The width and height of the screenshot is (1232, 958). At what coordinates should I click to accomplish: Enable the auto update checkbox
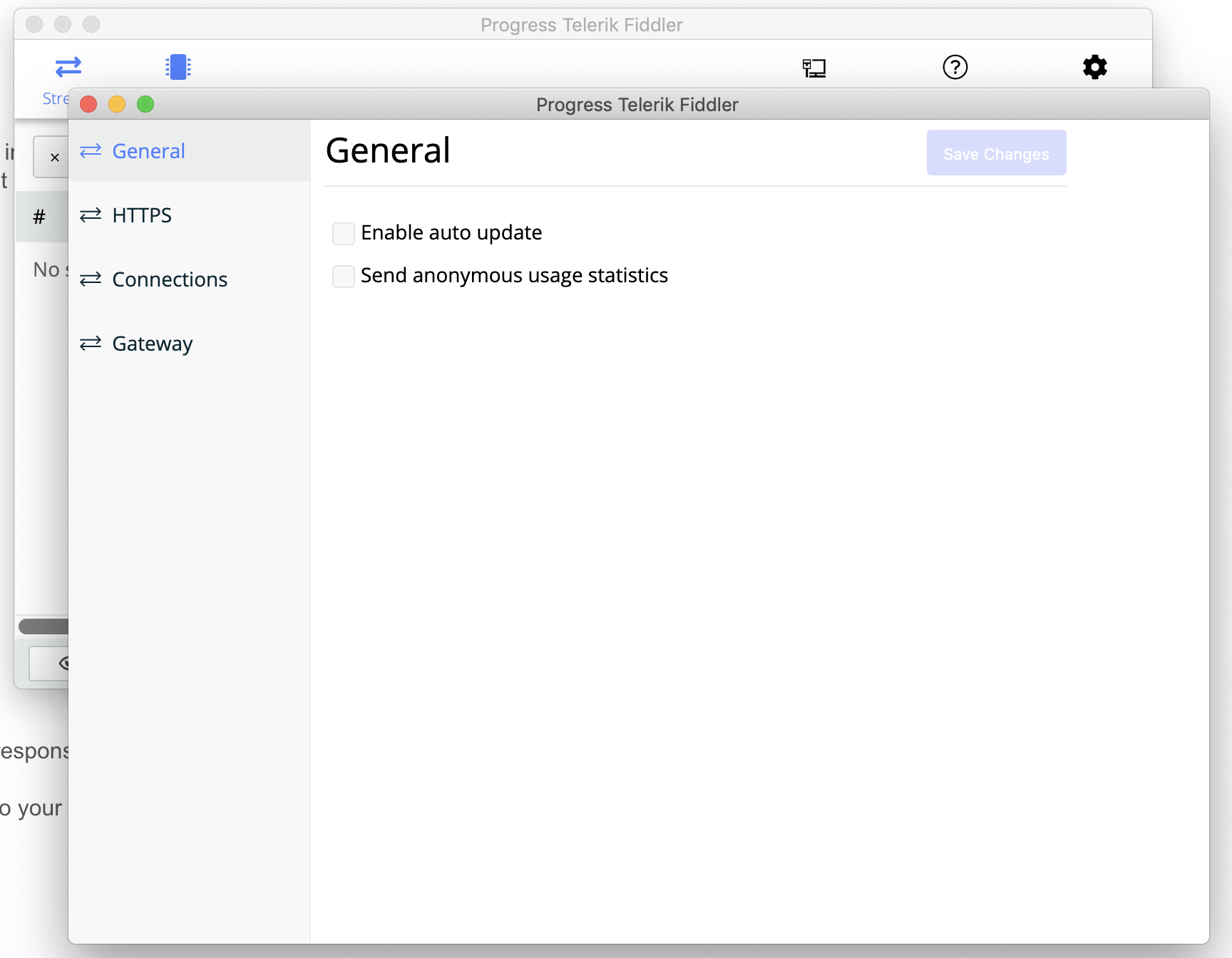344,233
